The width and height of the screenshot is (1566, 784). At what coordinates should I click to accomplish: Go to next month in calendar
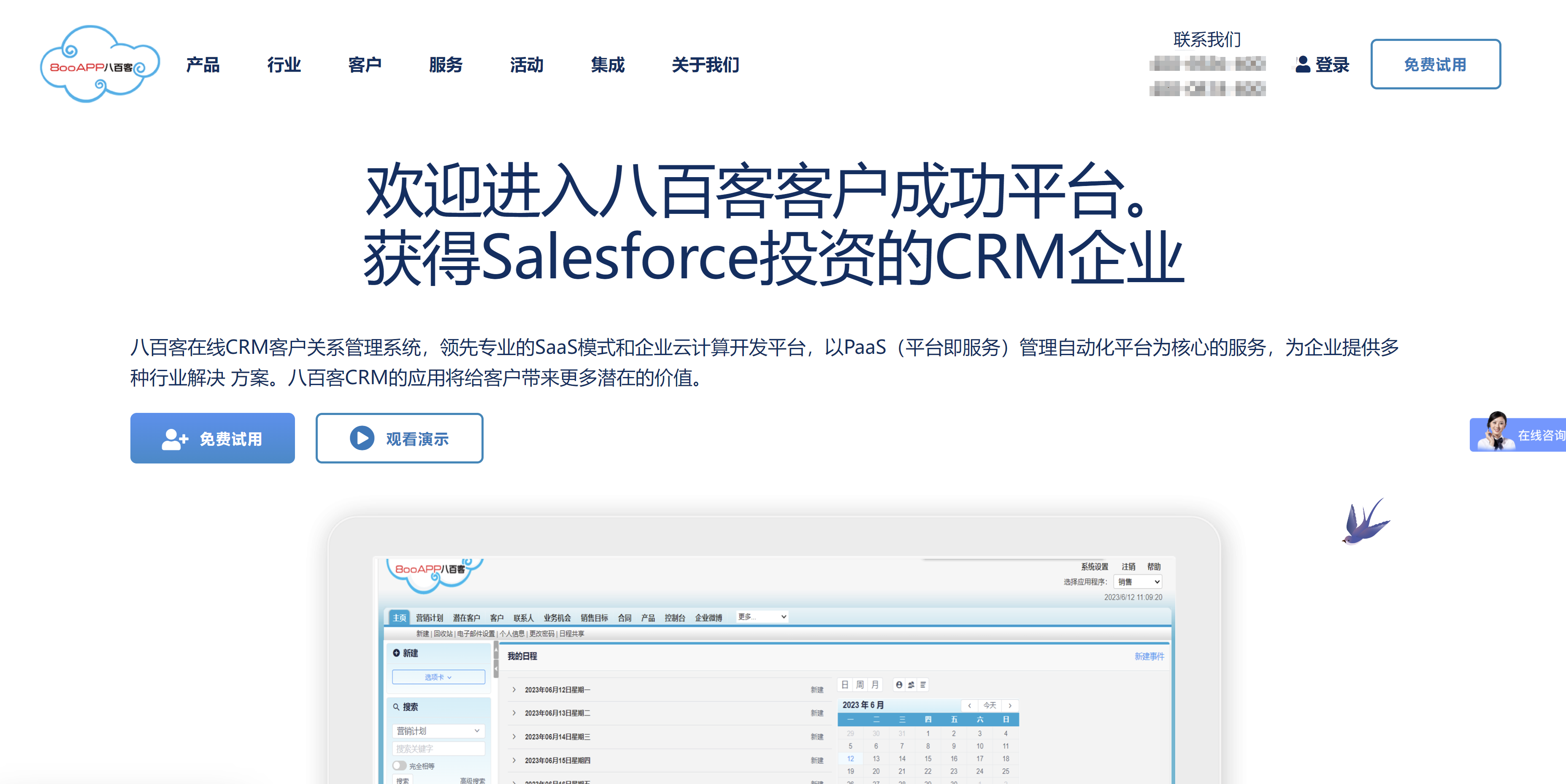[x=1010, y=705]
